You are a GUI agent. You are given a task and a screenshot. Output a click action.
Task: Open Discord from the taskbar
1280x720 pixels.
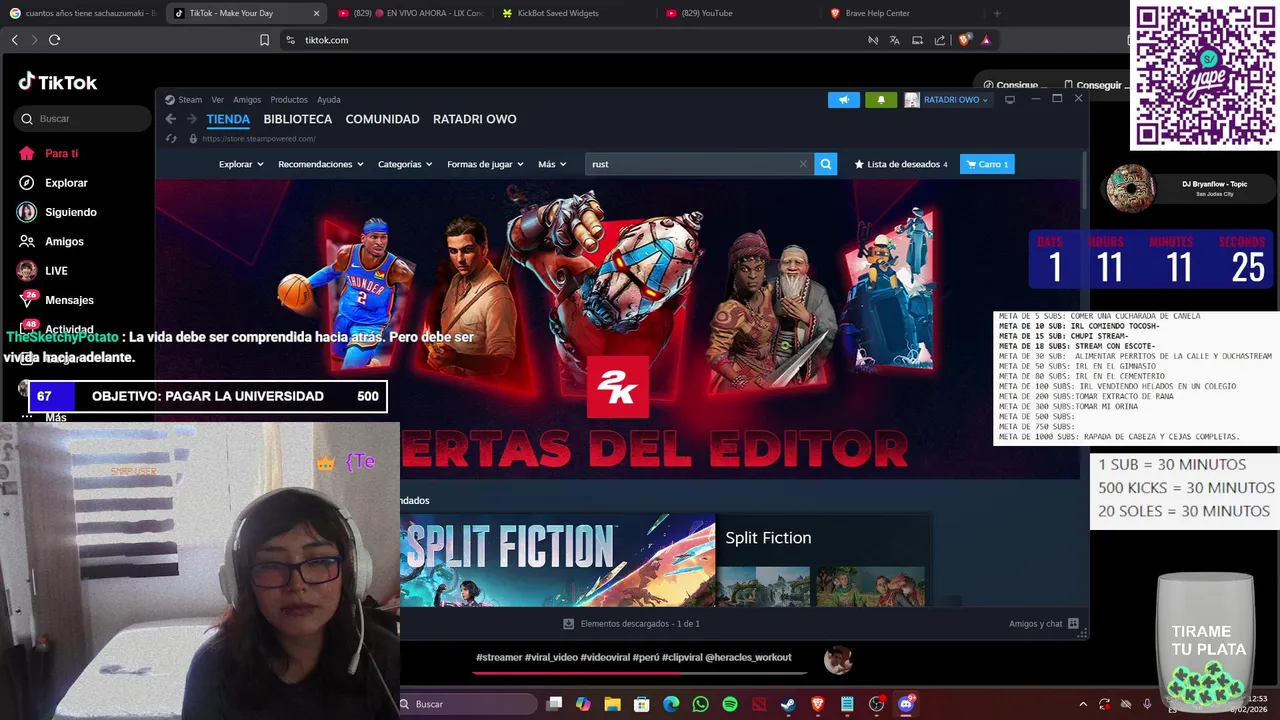click(x=906, y=704)
